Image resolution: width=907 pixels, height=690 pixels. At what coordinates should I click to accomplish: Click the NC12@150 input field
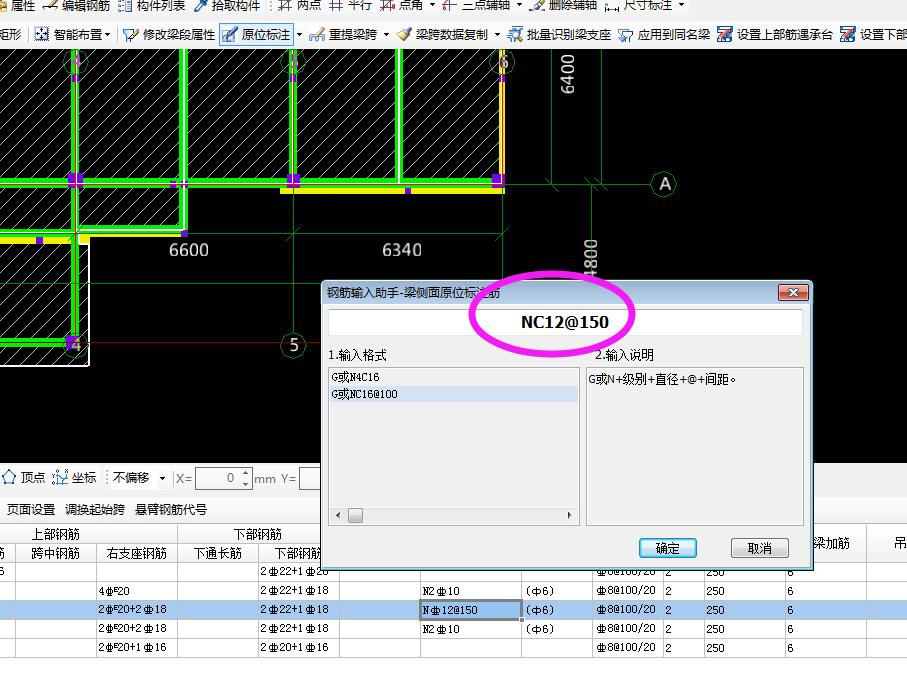click(565, 322)
